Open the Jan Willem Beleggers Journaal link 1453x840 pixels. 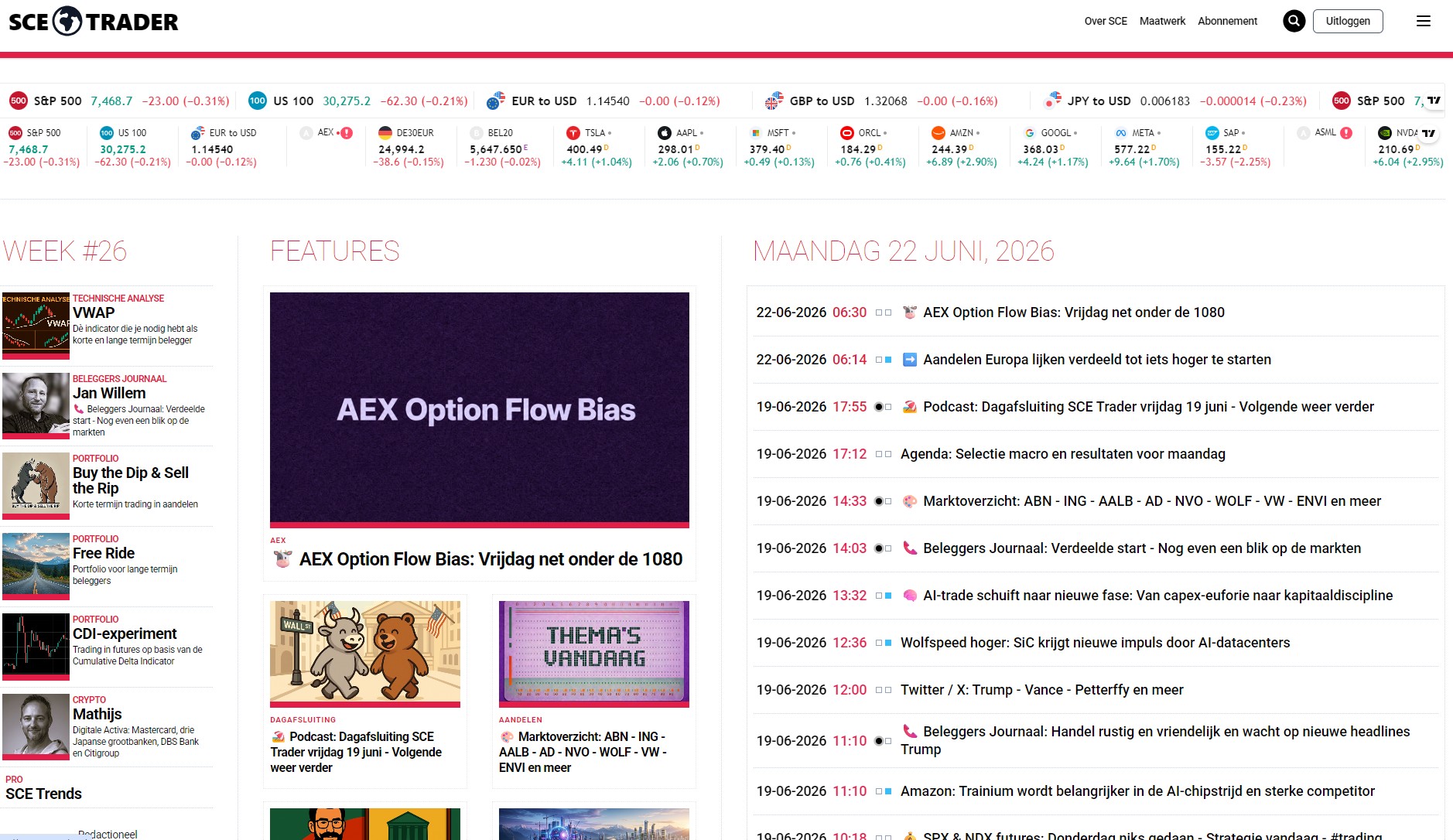pyautogui.click(x=109, y=394)
